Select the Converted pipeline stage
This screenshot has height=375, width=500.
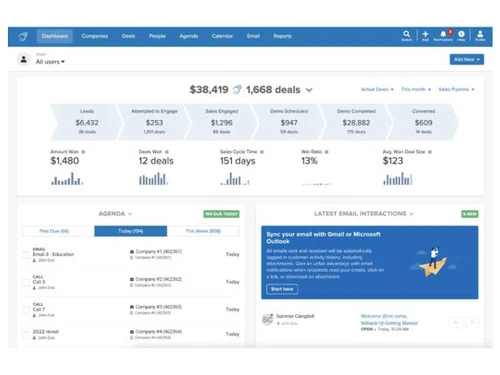click(x=423, y=122)
